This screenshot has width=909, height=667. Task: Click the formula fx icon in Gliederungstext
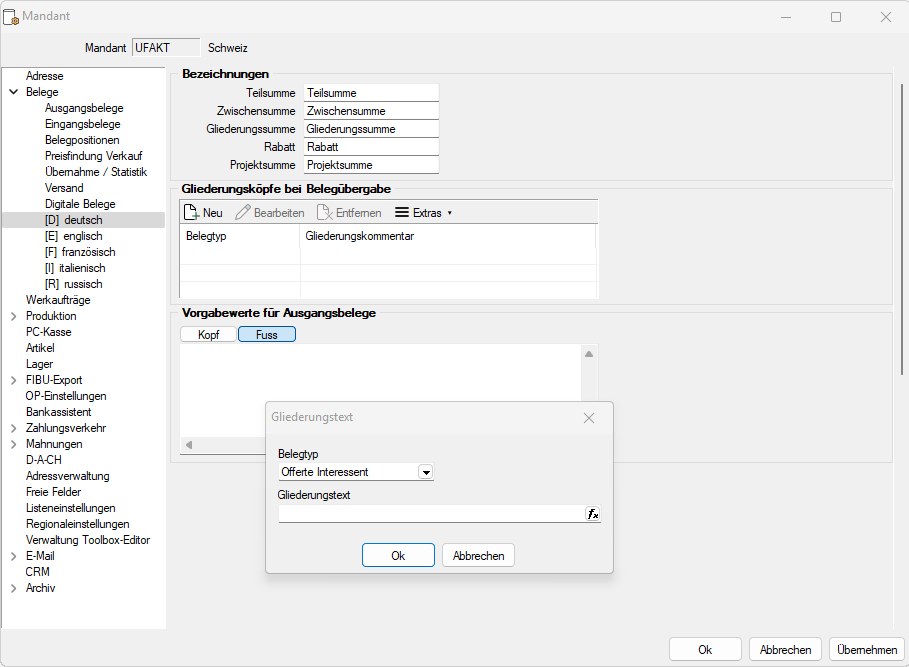click(592, 514)
